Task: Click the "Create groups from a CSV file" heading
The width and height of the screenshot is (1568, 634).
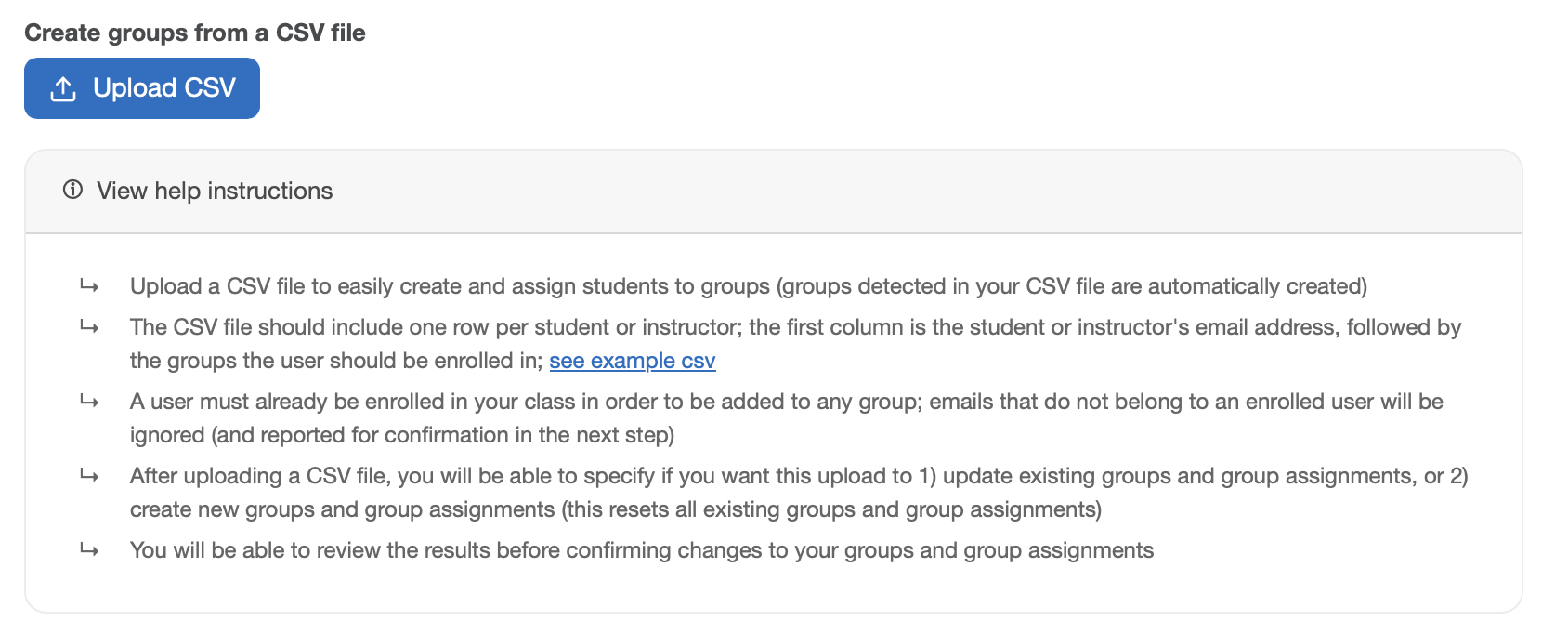Action: [195, 33]
